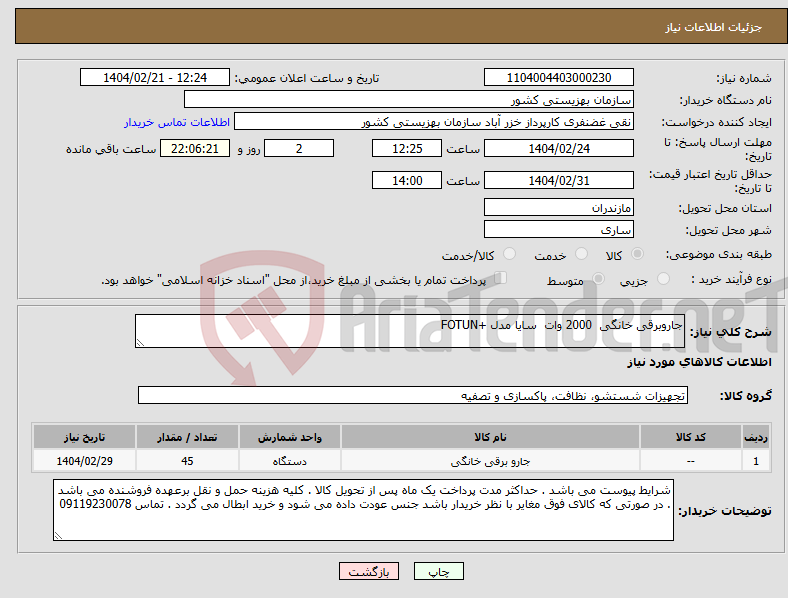788x598 pixels.
Task: Click the شرح کلی نیاز text area
Action: [x=410, y=331]
